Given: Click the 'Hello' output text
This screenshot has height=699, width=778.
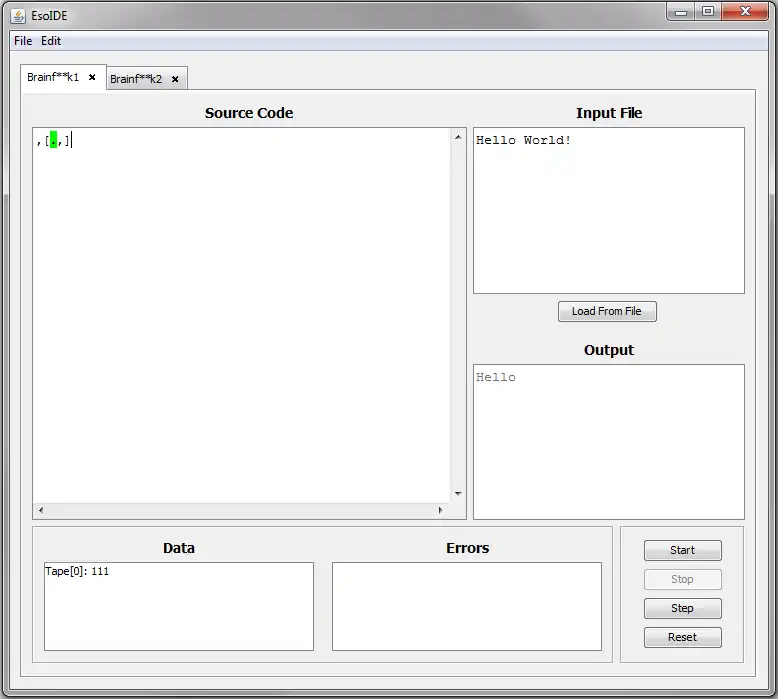Looking at the screenshot, I should click(496, 378).
